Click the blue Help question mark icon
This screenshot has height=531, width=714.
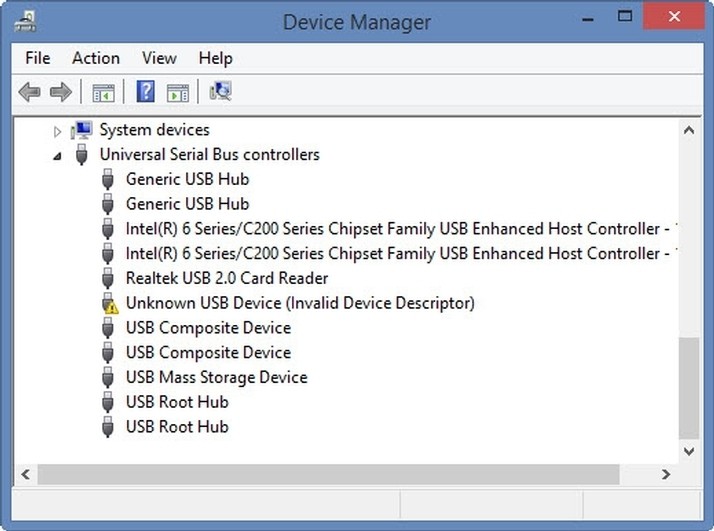tap(146, 92)
